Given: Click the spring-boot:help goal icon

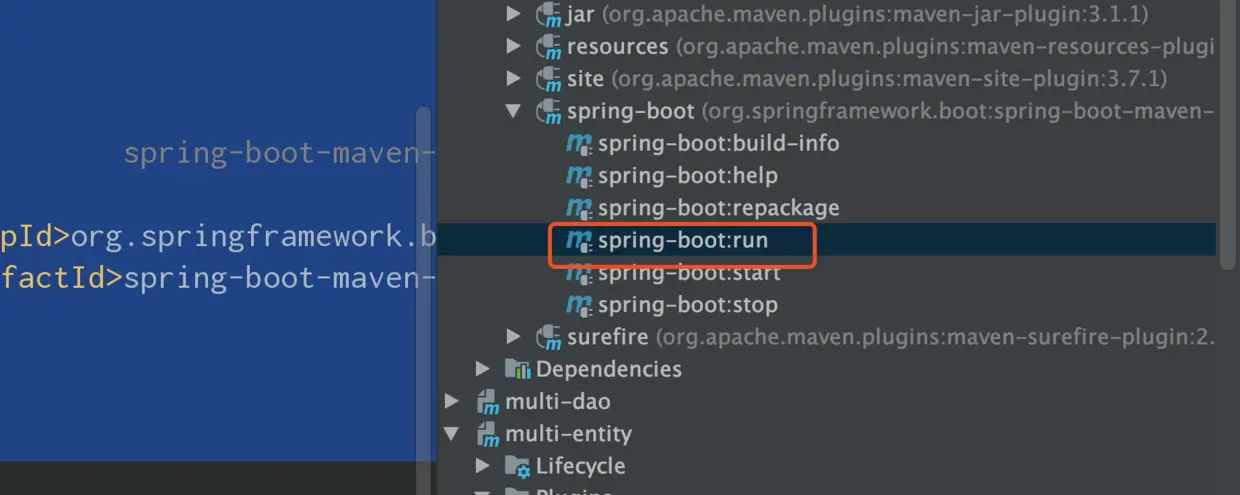Looking at the screenshot, I should click(579, 176).
